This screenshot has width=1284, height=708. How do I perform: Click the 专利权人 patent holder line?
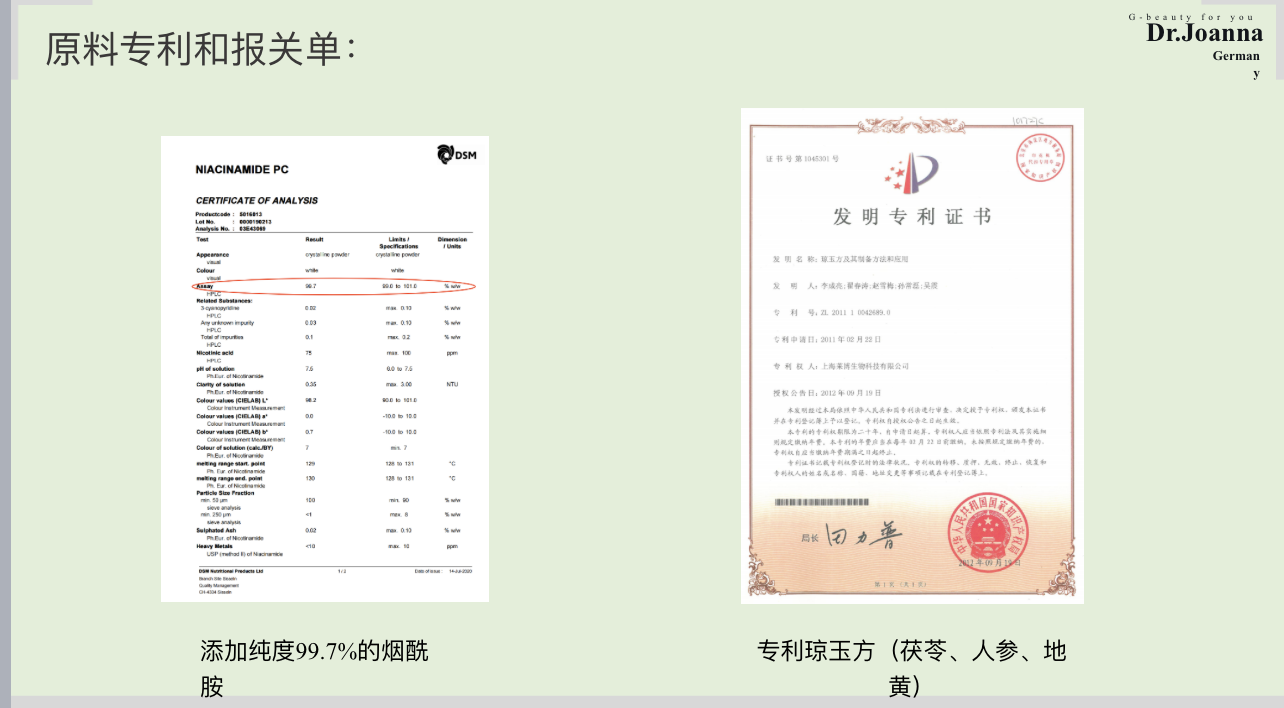pyautogui.click(x=840, y=366)
